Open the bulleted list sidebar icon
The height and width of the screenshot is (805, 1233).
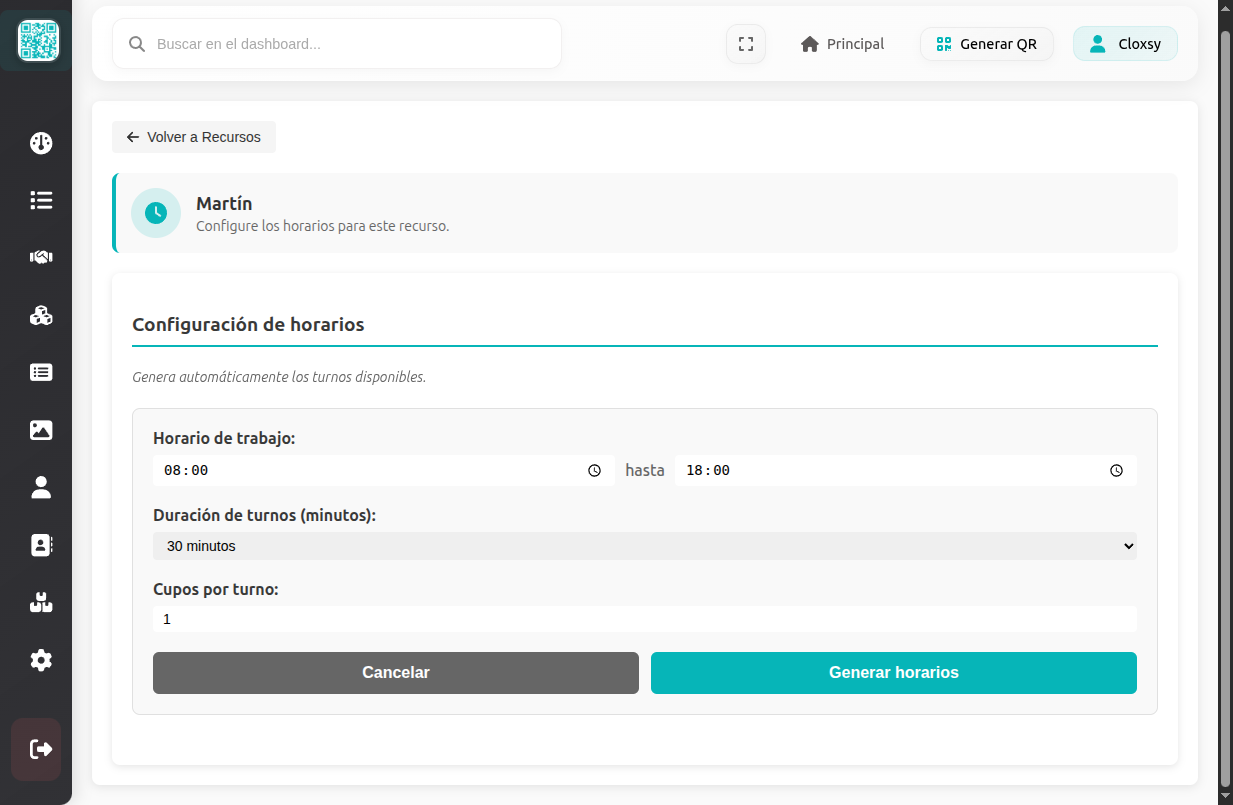[x=41, y=200]
